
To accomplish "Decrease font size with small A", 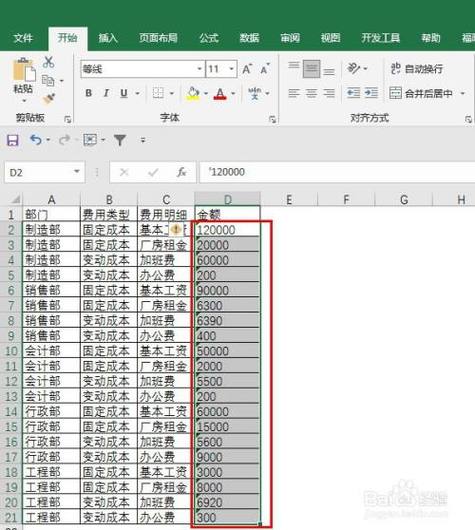I will (265, 69).
